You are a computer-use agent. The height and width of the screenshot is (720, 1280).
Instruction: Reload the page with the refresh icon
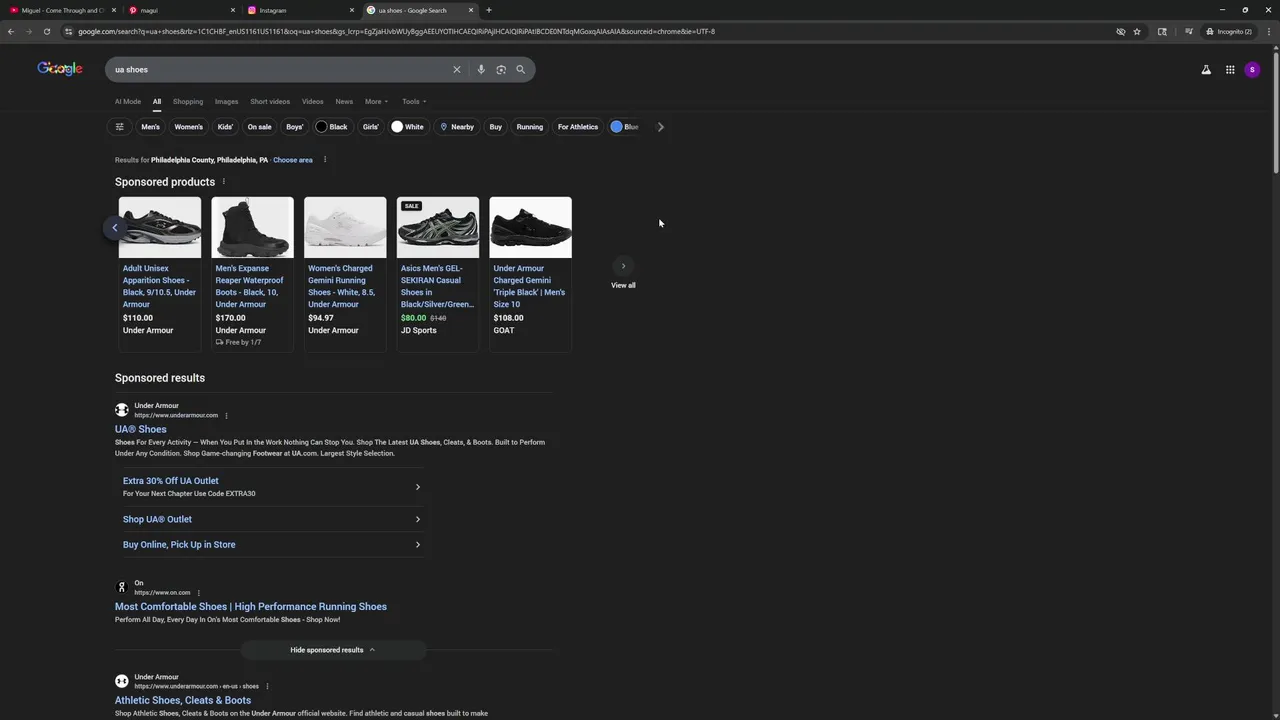(47, 31)
